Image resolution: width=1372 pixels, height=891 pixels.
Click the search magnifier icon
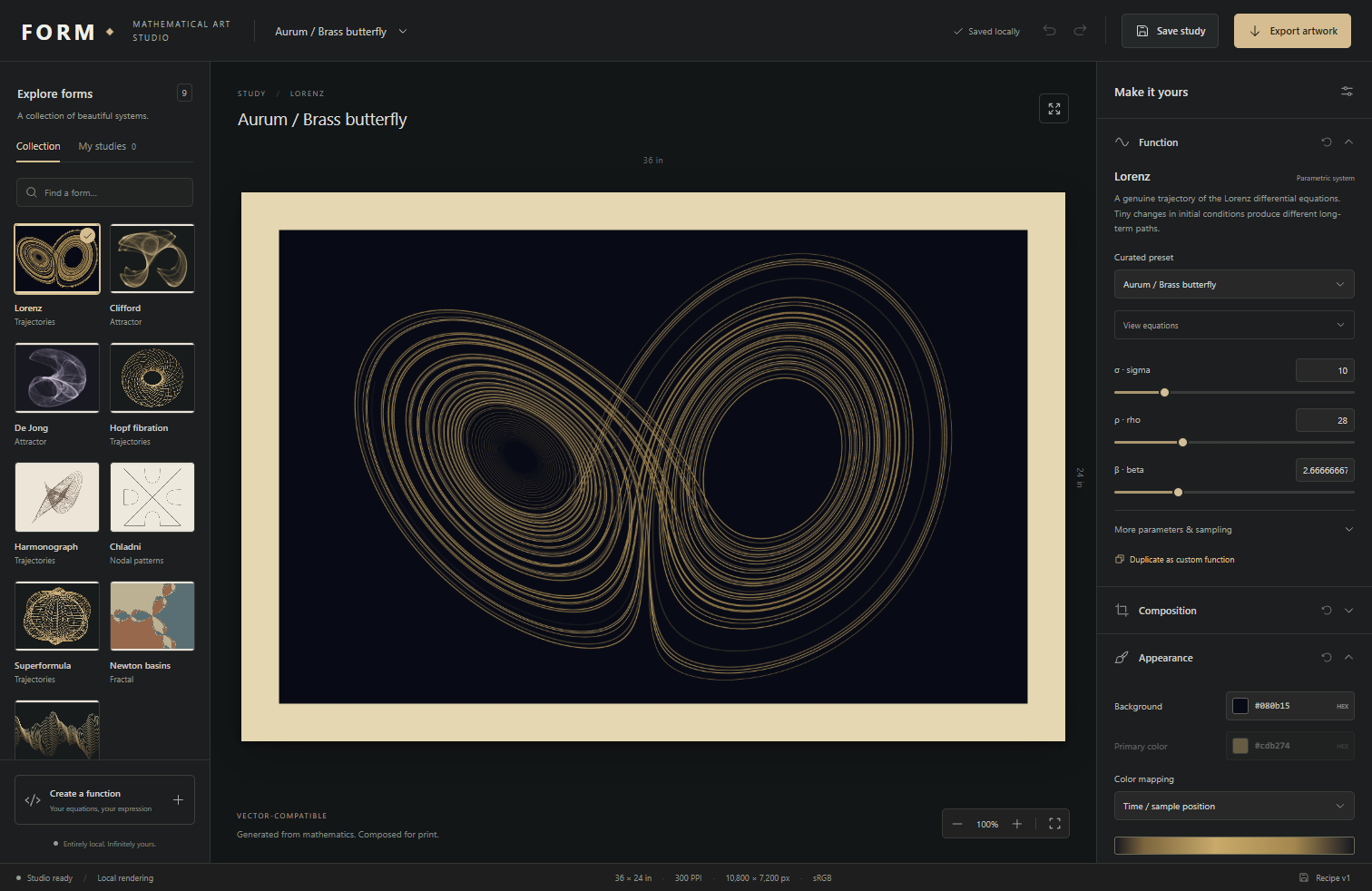coord(32,192)
